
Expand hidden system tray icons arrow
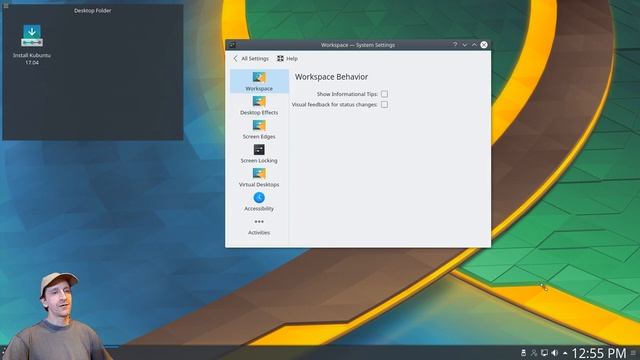coord(565,353)
